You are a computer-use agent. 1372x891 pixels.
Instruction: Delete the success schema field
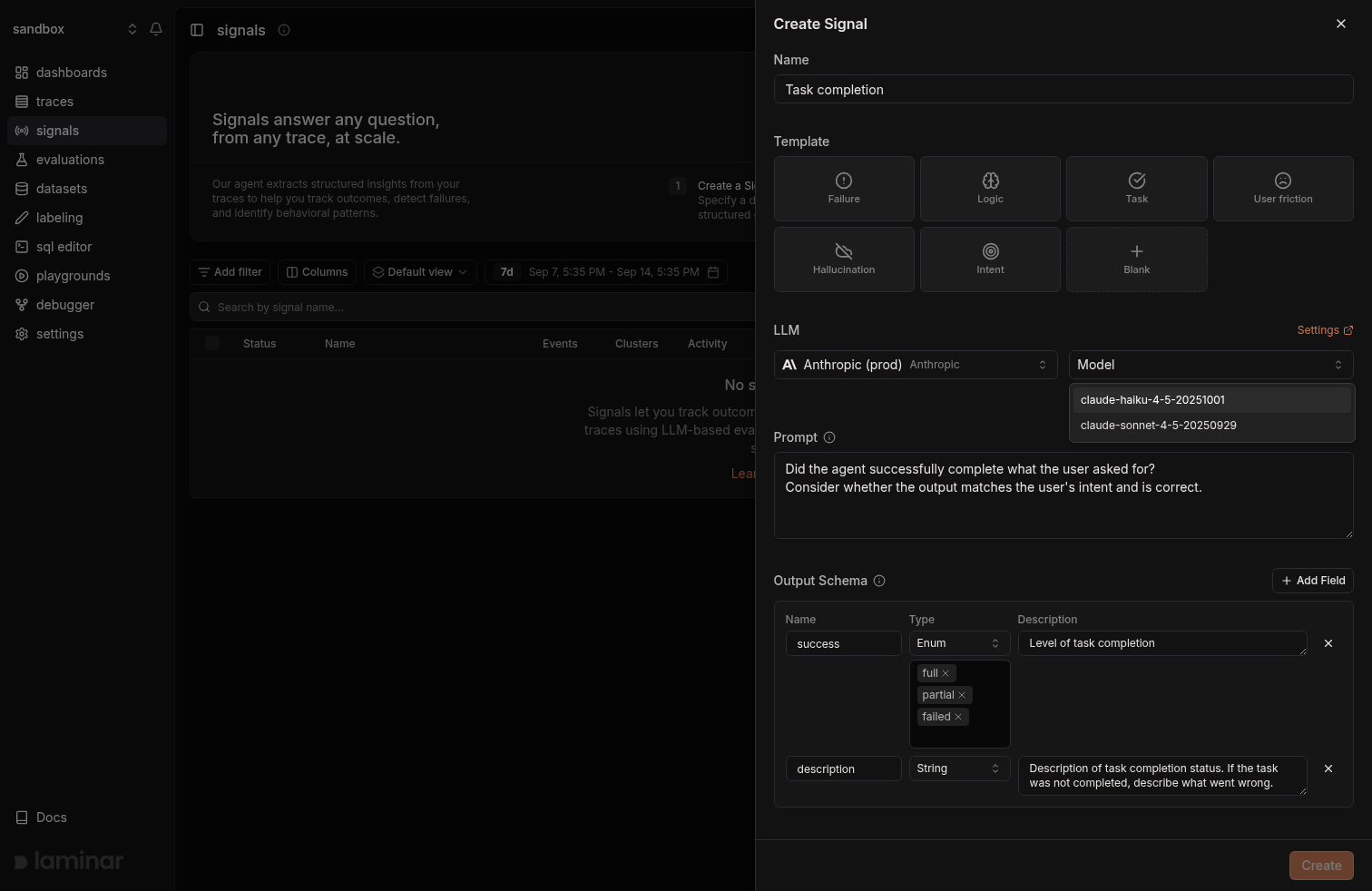pos(1328,643)
